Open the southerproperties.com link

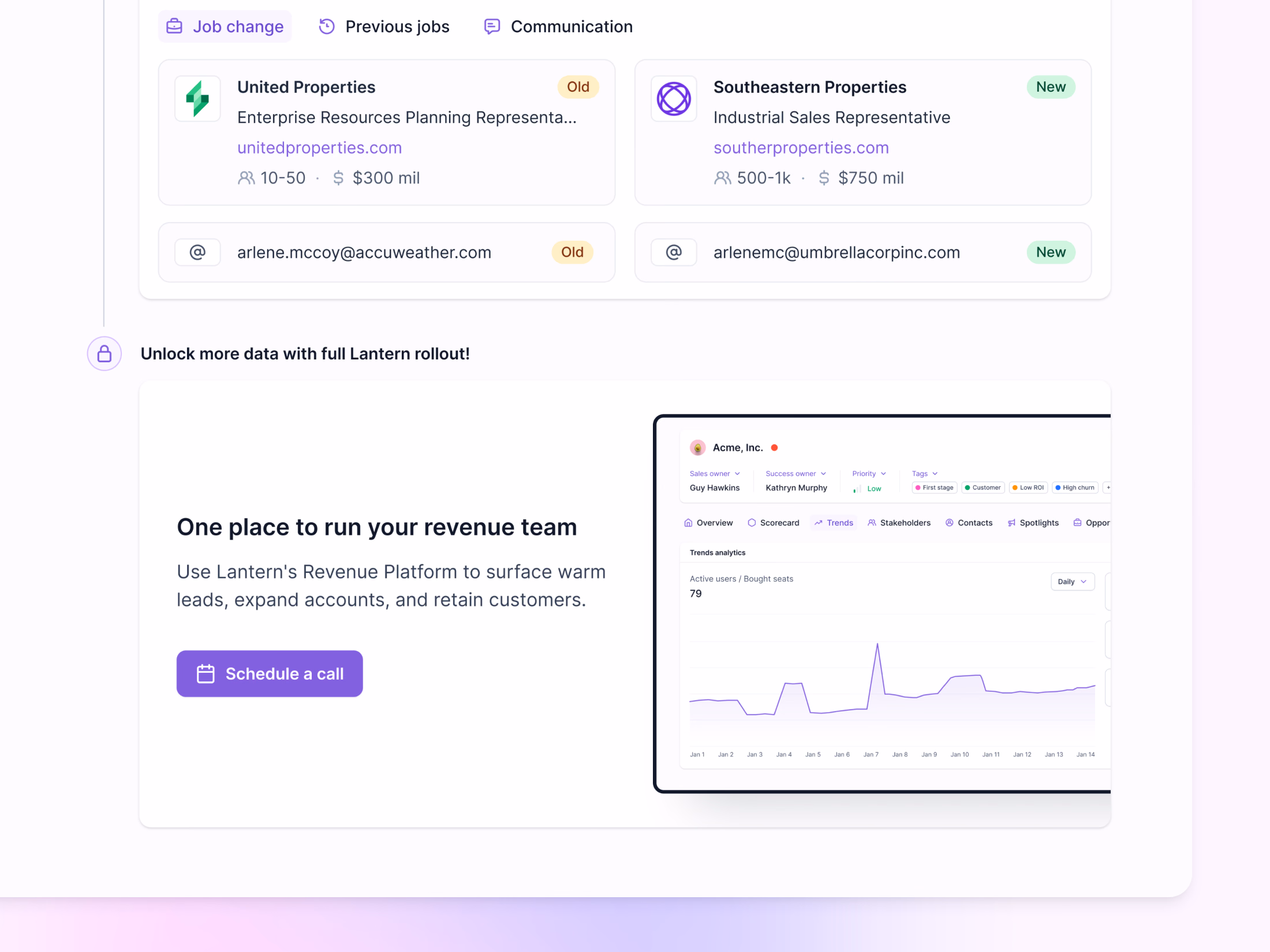coord(801,148)
